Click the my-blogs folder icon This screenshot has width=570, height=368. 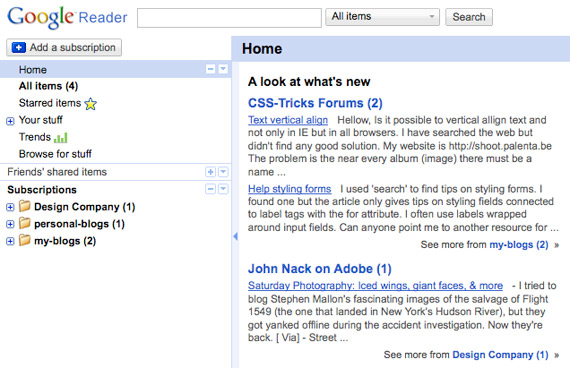coord(25,240)
